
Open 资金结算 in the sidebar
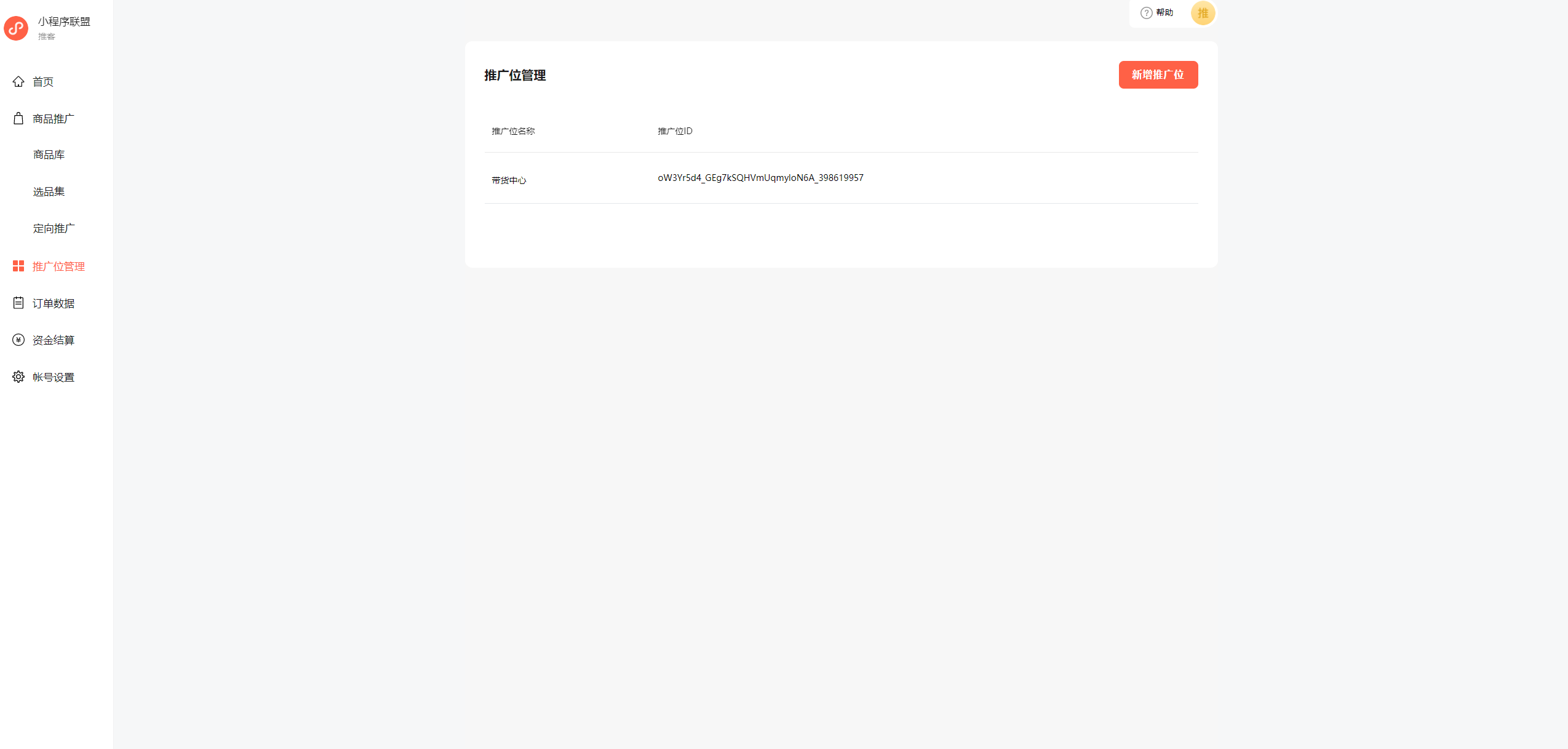54,340
